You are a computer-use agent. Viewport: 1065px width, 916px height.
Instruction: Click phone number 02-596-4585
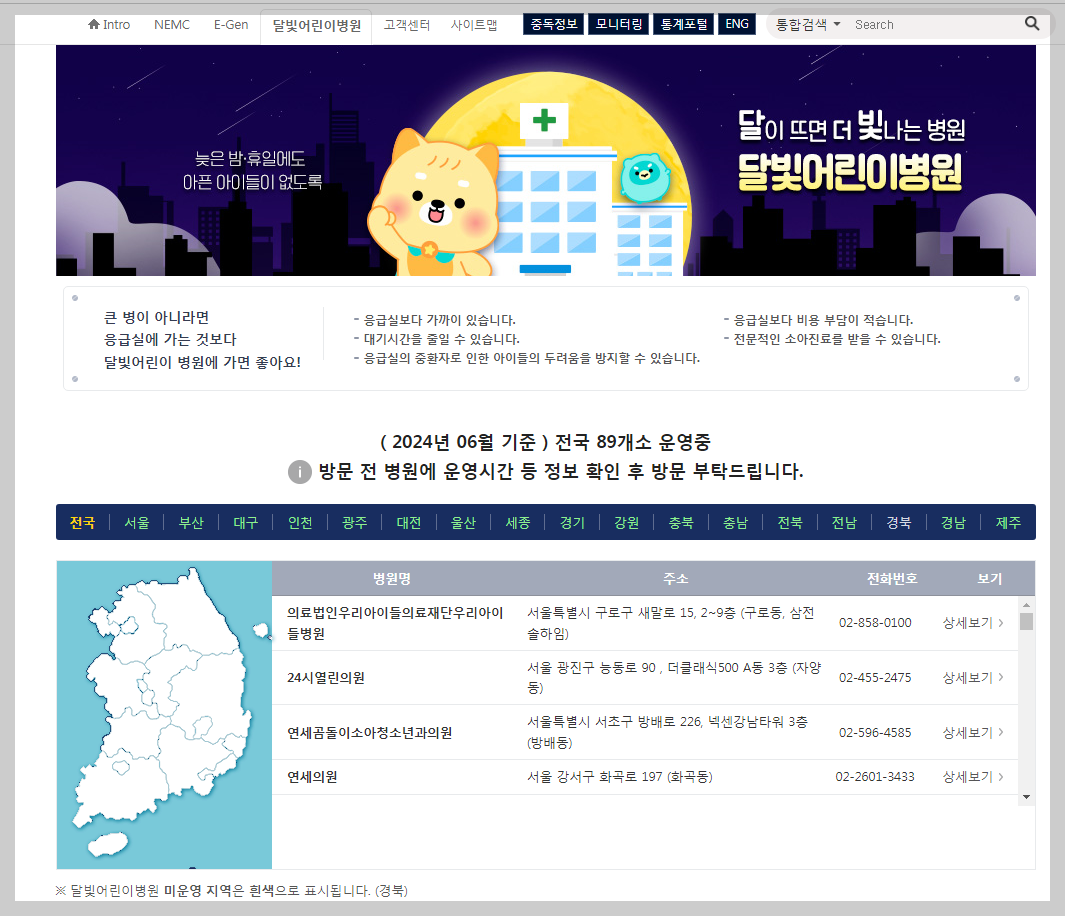click(875, 733)
